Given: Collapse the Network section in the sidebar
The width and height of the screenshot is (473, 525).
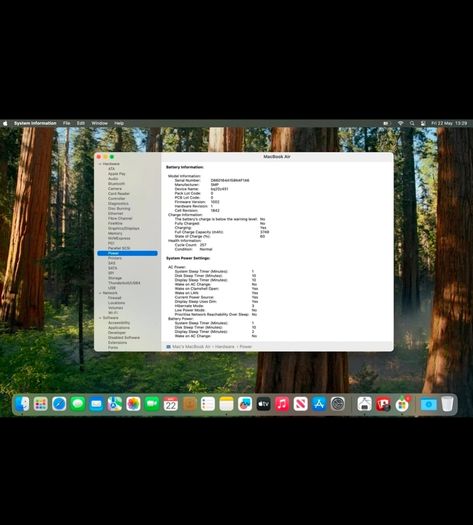Looking at the screenshot, I should pyautogui.click(x=100, y=293).
